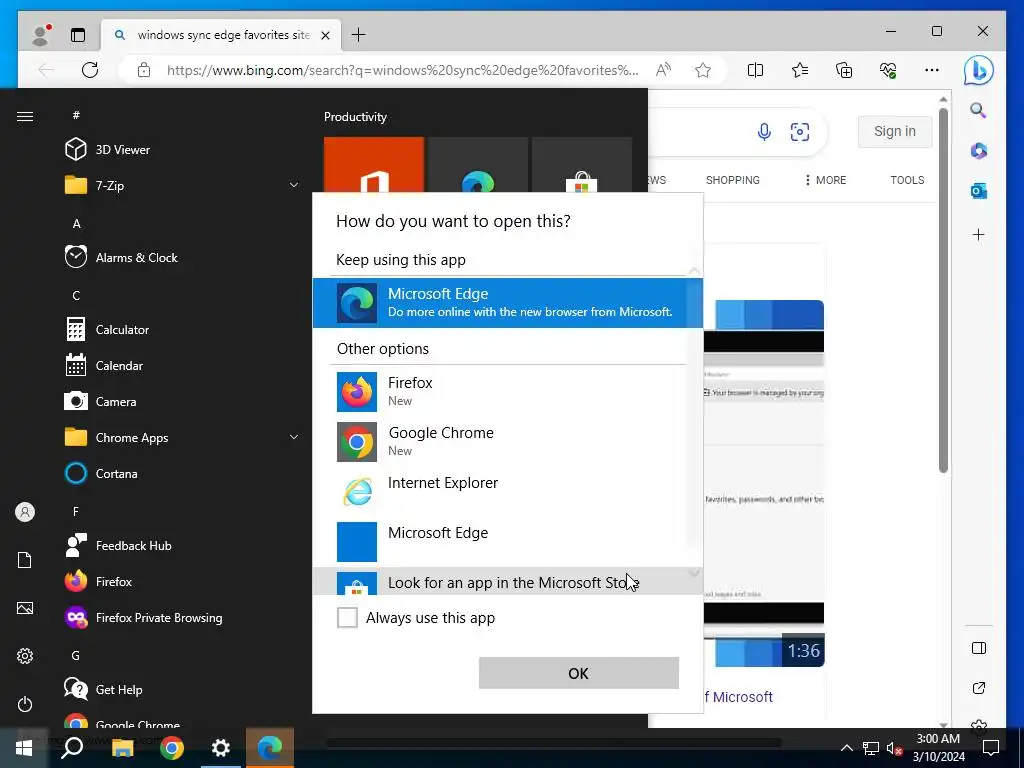Open Get Help app
The image size is (1024, 768).
(182, 690)
